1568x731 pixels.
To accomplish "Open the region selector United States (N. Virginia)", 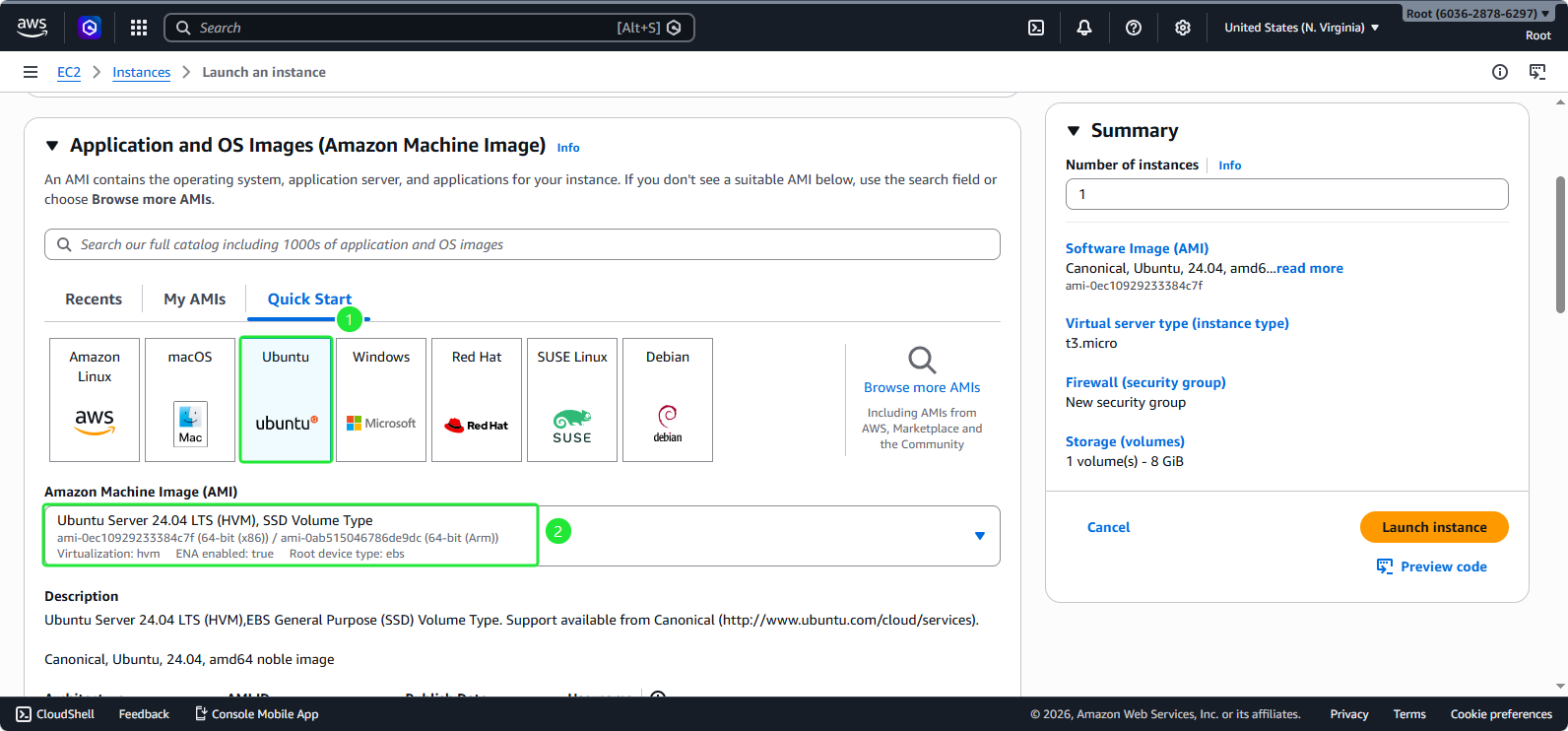I will tap(1302, 28).
